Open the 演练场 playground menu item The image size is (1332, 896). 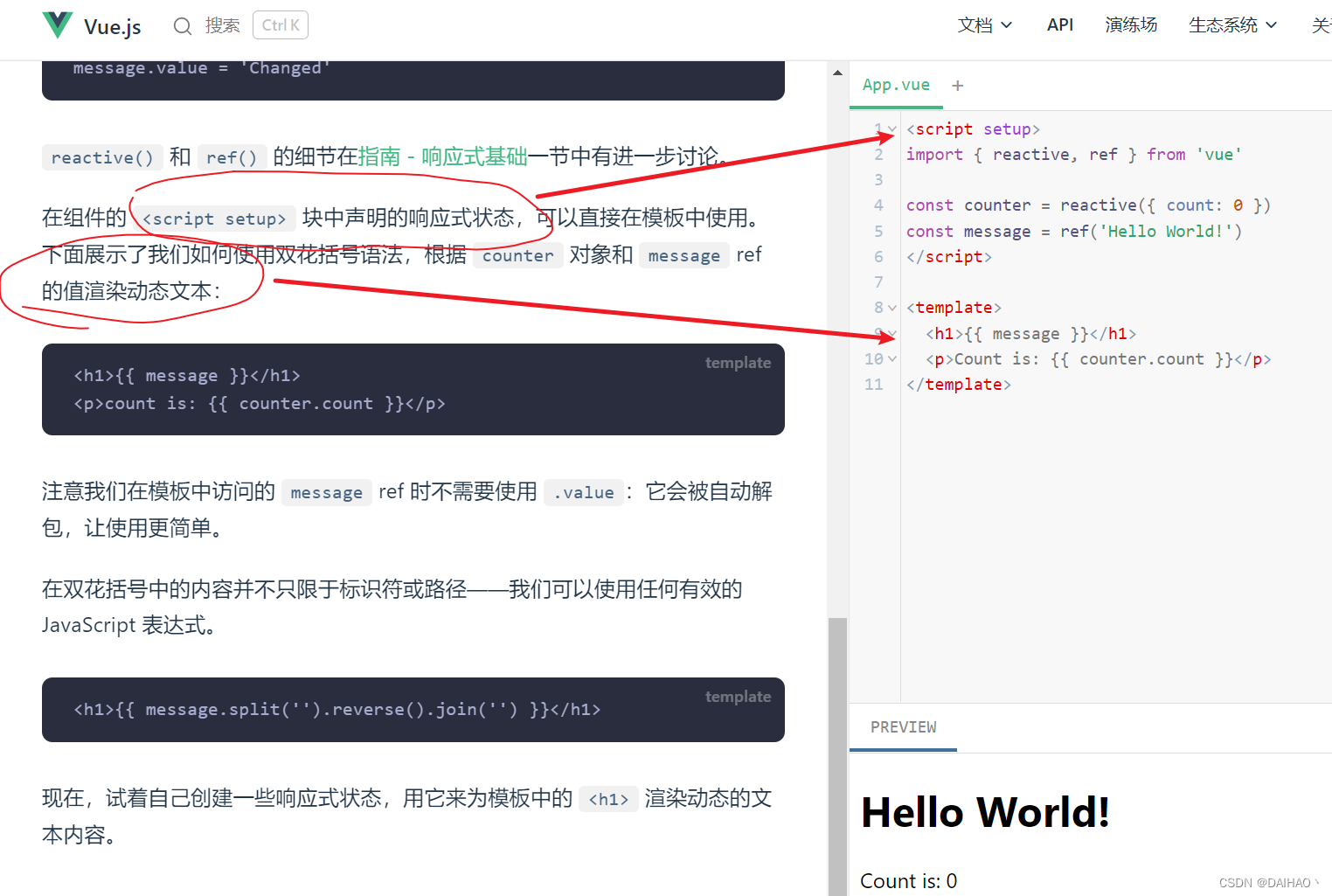click(1131, 25)
